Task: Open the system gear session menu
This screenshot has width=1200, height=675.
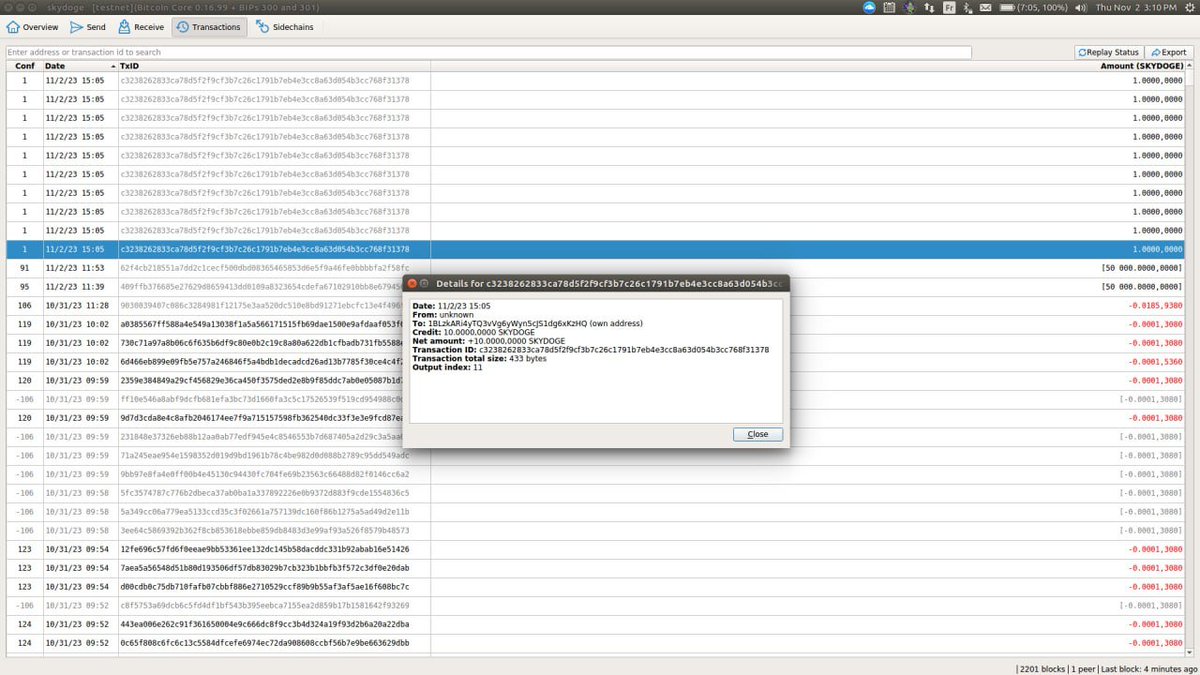Action: [x=1188, y=7]
